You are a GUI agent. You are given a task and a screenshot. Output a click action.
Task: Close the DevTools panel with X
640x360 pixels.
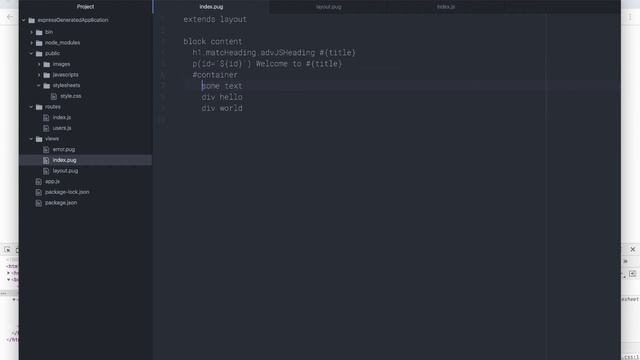(x=633, y=249)
